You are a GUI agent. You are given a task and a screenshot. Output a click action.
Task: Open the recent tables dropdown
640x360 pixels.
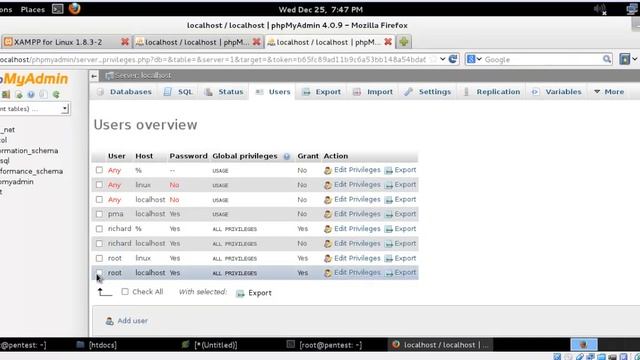34,109
